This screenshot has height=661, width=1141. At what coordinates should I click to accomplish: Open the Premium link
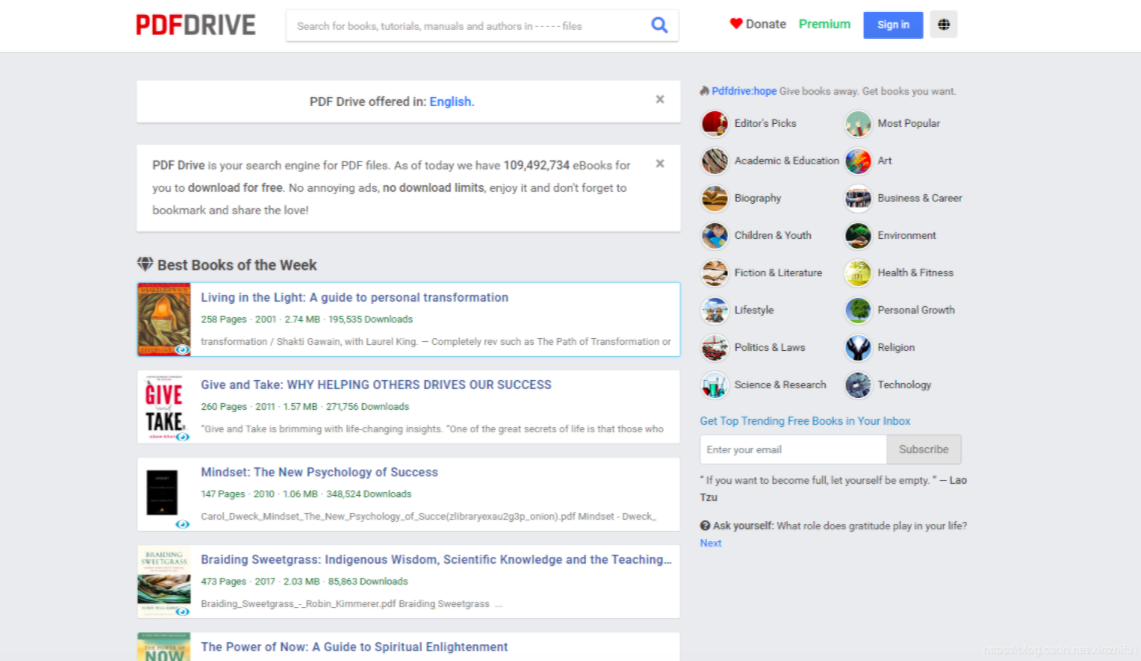click(x=824, y=24)
